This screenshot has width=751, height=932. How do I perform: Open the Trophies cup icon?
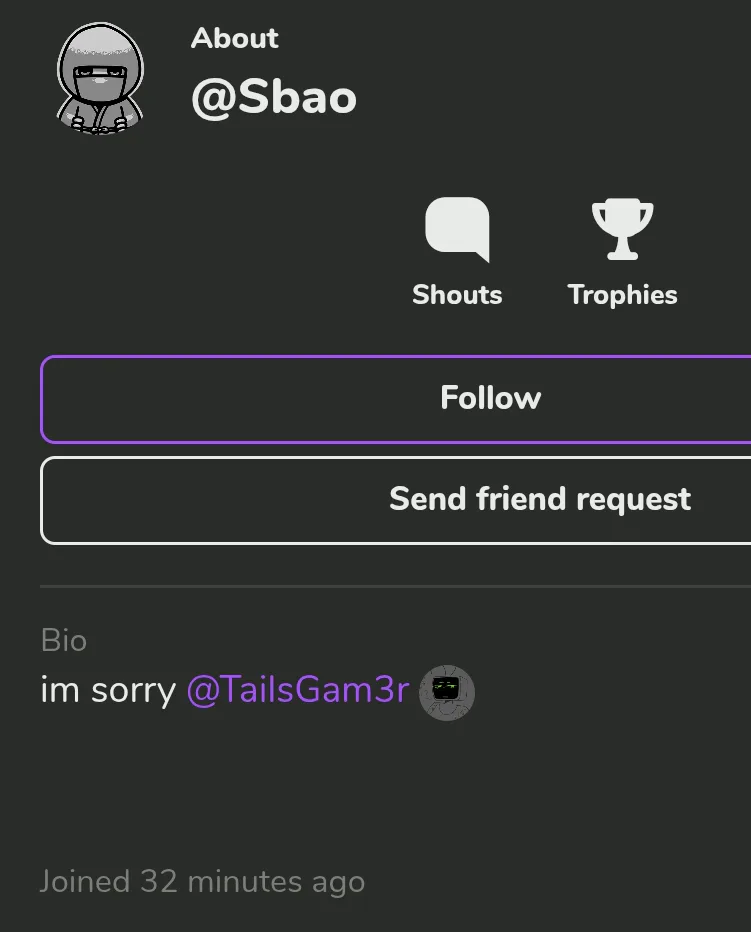(x=622, y=229)
